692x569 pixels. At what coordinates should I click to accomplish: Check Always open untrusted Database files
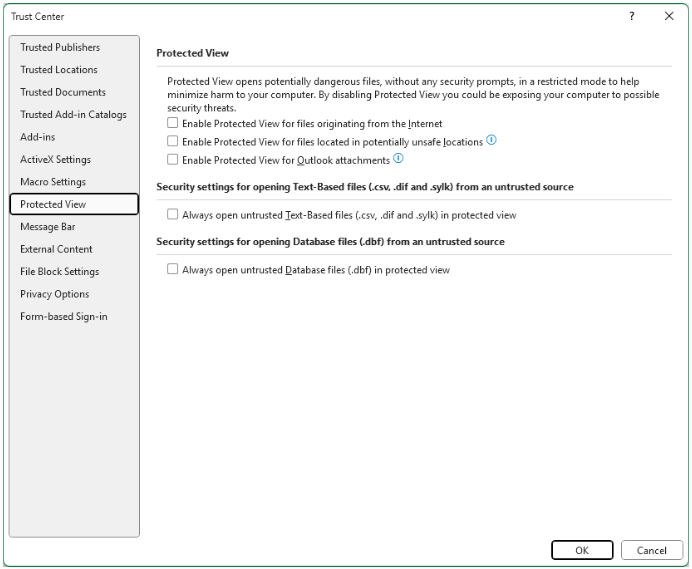pos(173,270)
